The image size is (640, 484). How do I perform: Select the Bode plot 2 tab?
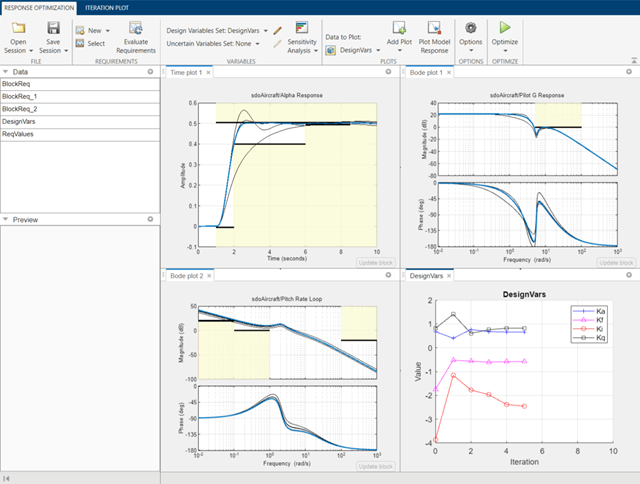tap(187, 275)
